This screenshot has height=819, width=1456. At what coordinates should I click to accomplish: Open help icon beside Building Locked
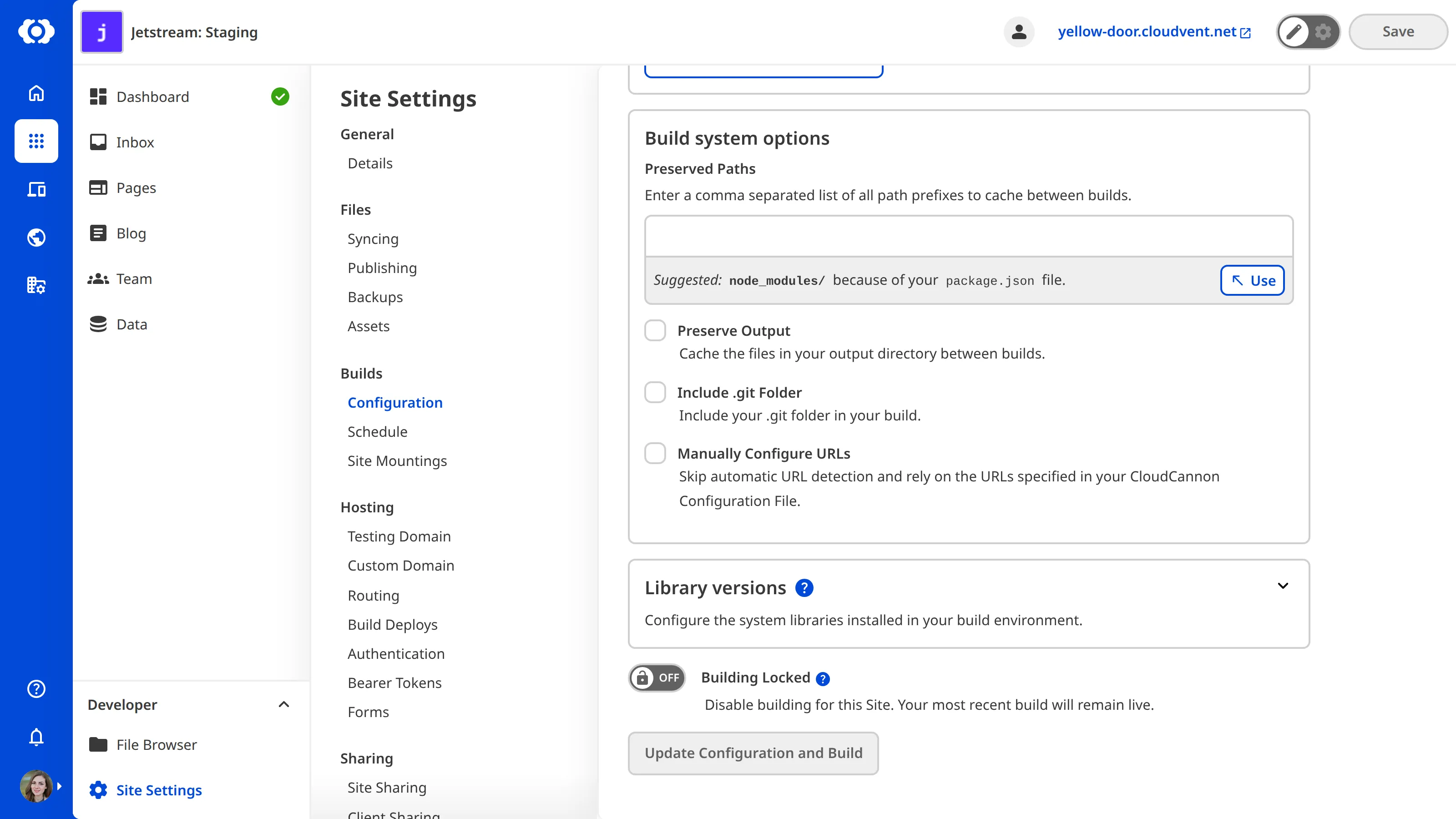[x=823, y=679]
